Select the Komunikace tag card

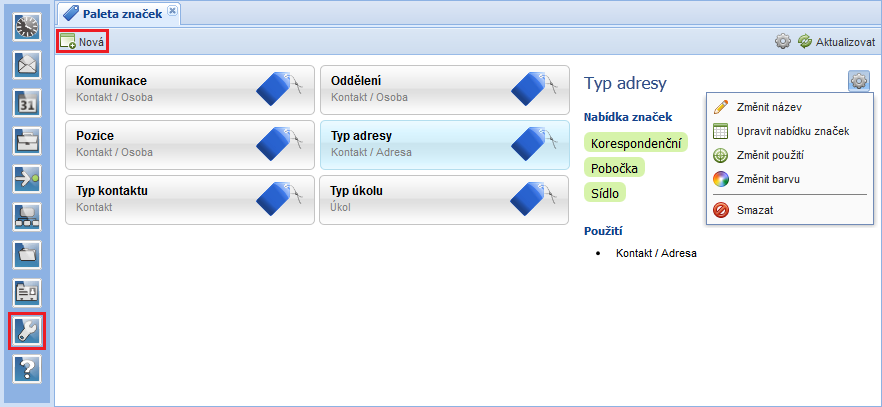pyautogui.click(x=189, y=88)
